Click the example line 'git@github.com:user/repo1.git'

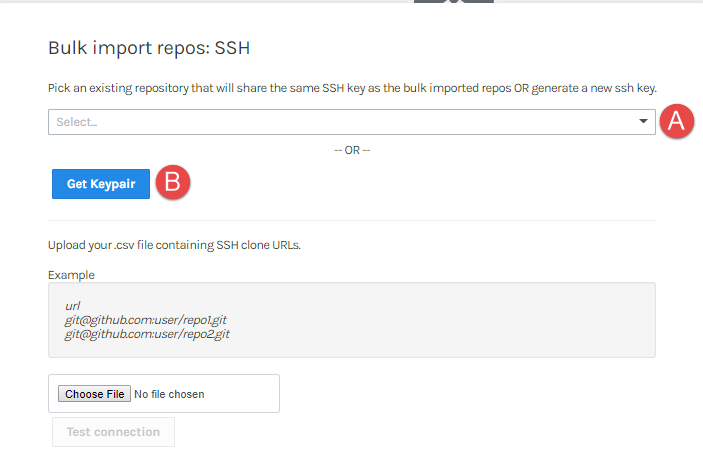tap(146, 320)
